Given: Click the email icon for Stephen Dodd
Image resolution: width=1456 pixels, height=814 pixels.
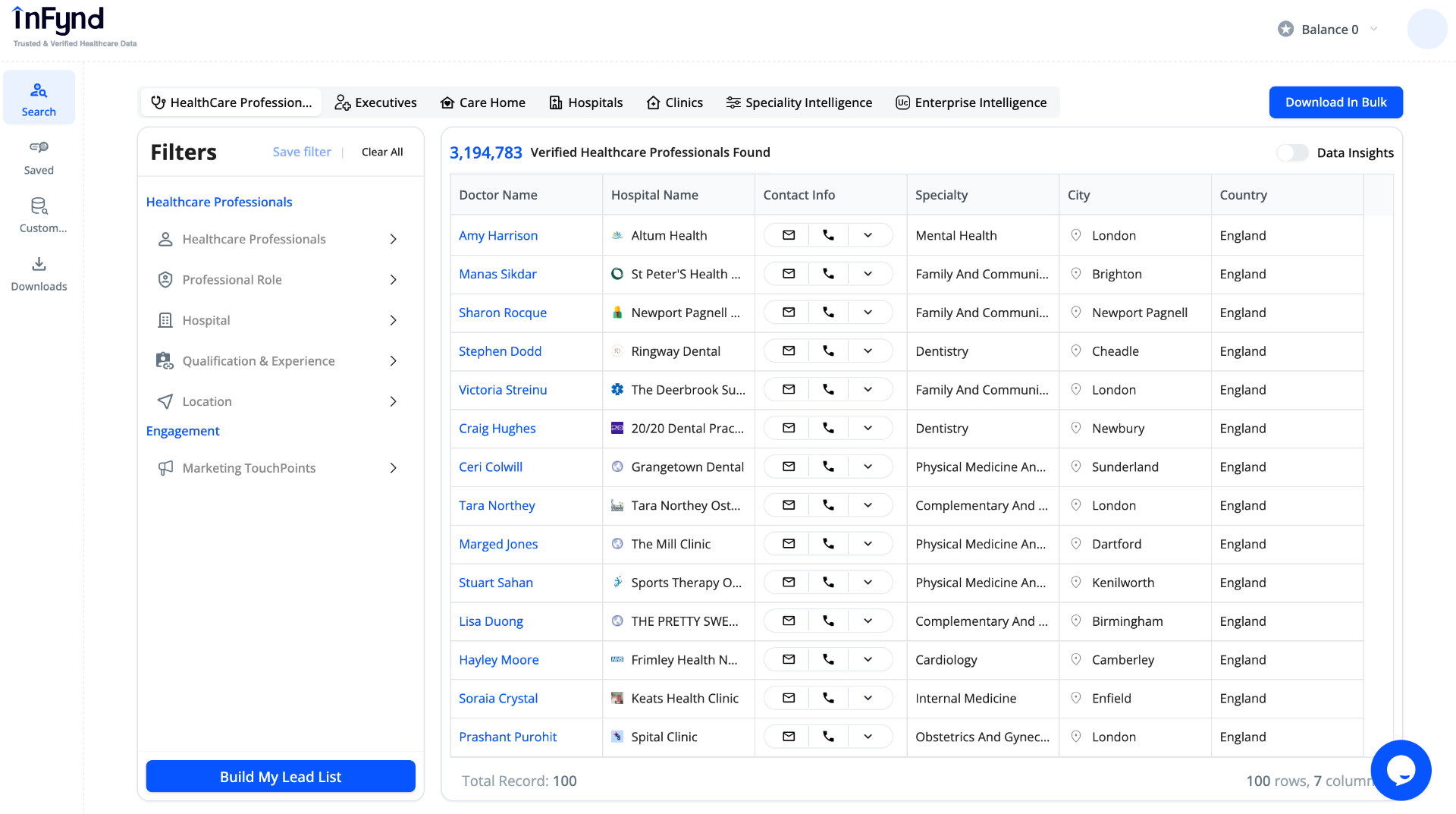Looking at the screenshot, I should (789, 351).
